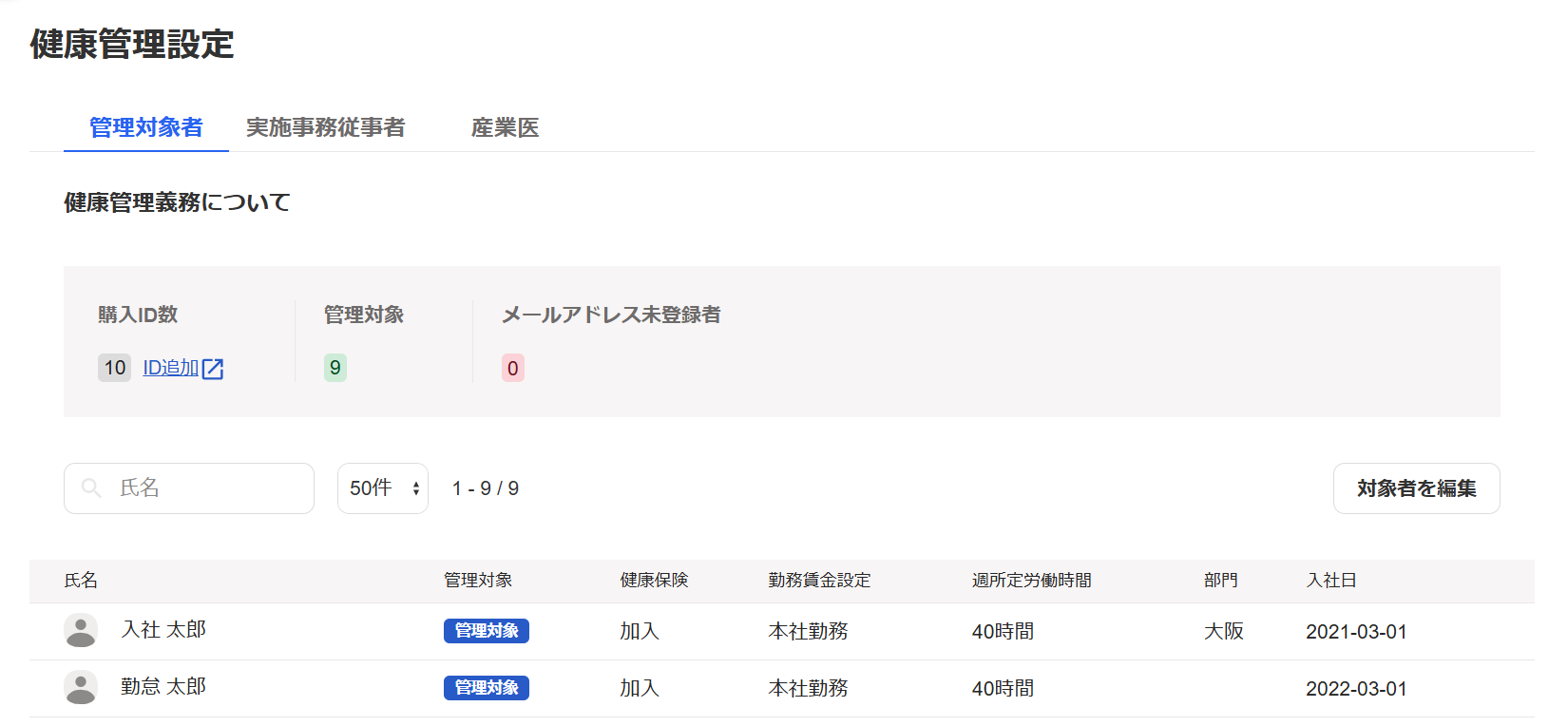The height and width of the screenshot is (726, 1568).
Task: Click avatar icon of 入社 太郎
Action: click(x=81, y=630)
